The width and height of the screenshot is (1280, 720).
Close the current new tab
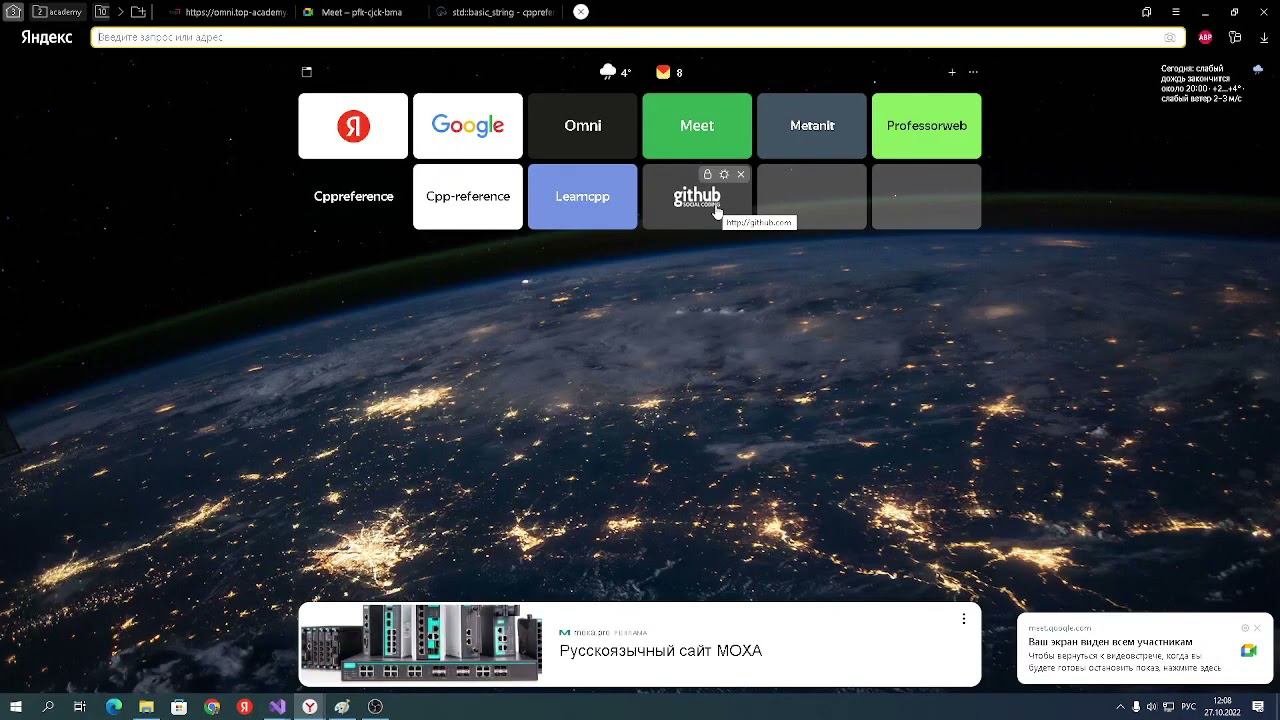[x=581, y=12]
